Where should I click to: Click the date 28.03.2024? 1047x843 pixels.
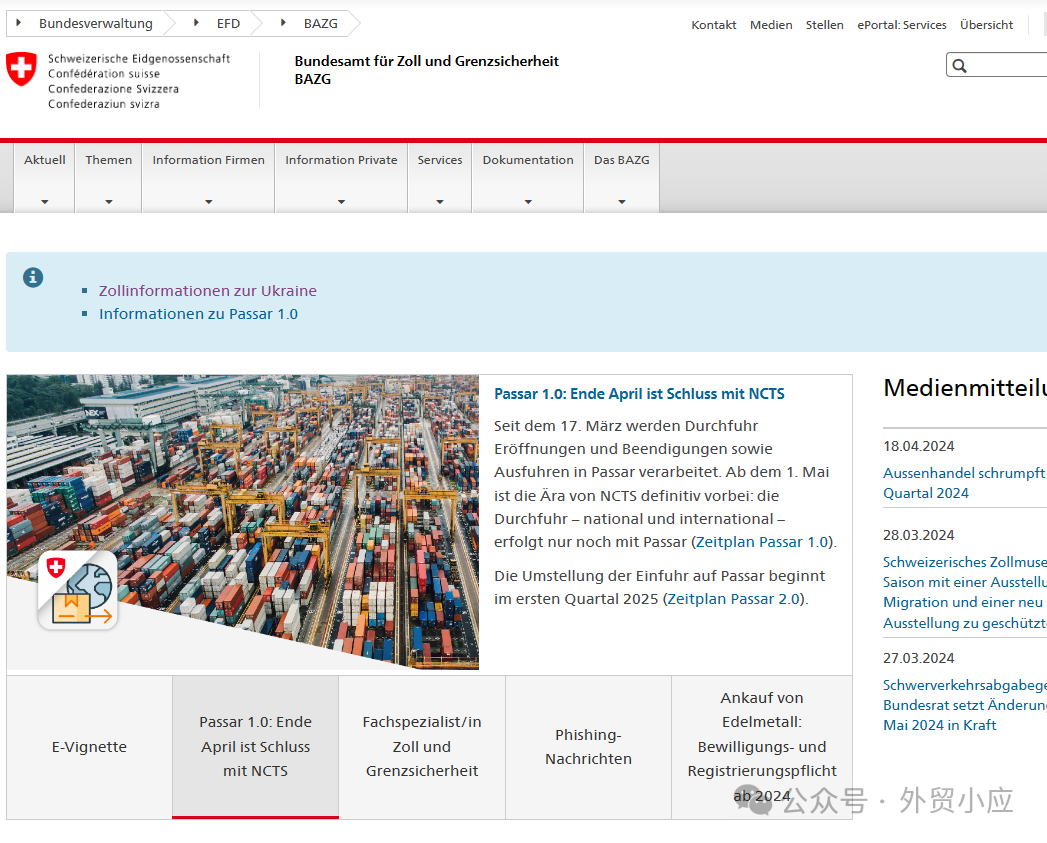(919, 535)
